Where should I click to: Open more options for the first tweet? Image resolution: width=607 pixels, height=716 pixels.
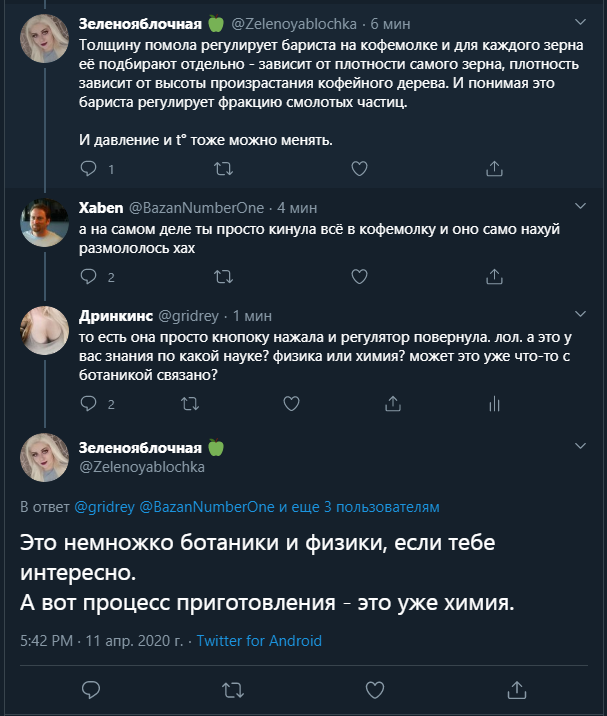tap(582, 20)
